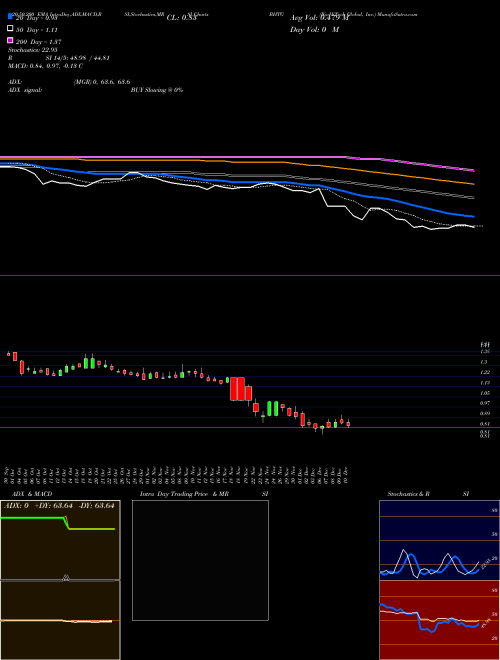500x660 pixels.
Task: Click the 'Intra Day Trading Price & MR' title
Action: [184, 494]
